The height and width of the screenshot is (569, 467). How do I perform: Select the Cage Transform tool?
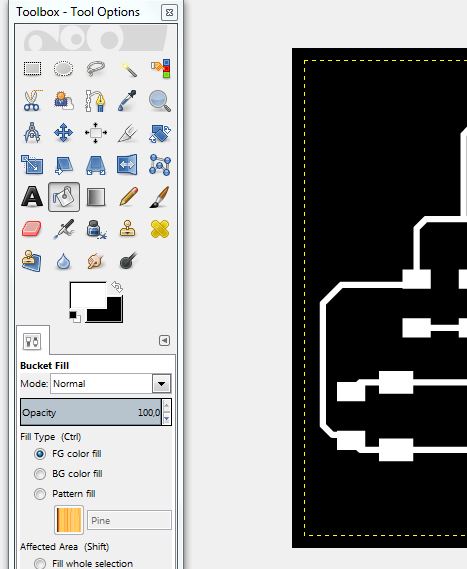coord(160,165)
